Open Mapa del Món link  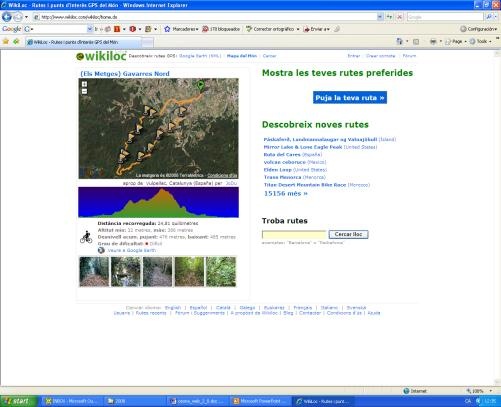coord(242,56)
